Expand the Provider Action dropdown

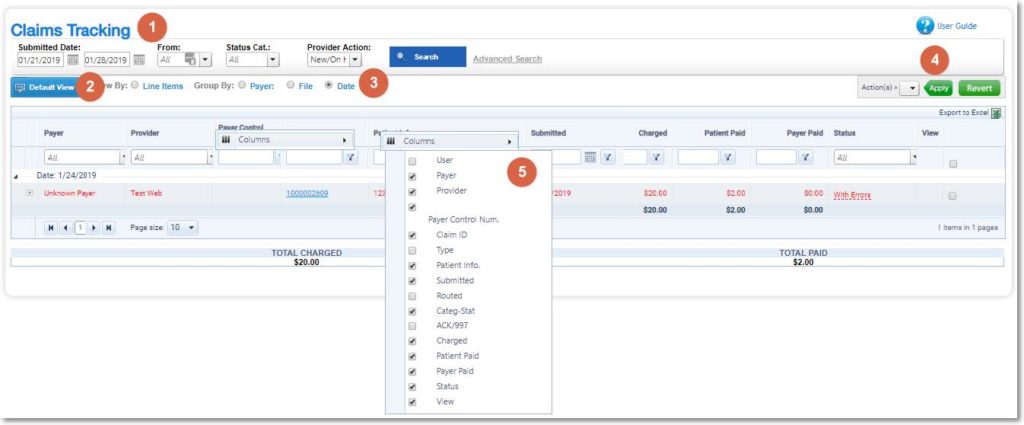pos(355,60)
